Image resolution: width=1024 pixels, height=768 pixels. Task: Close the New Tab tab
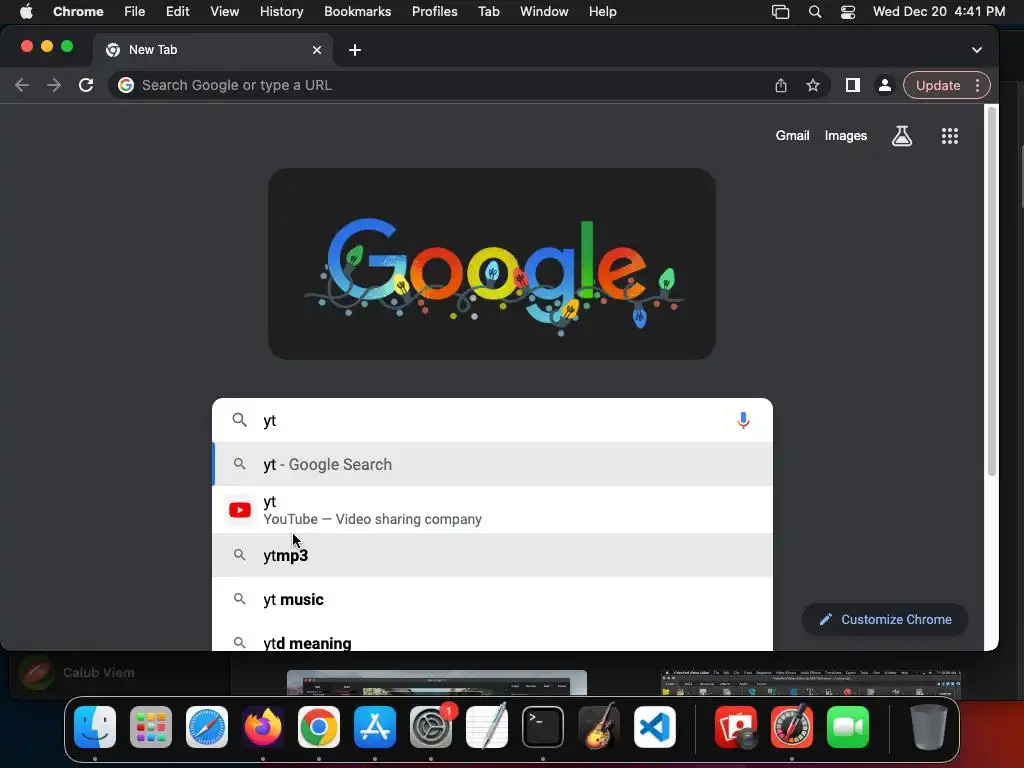(317, 50)
